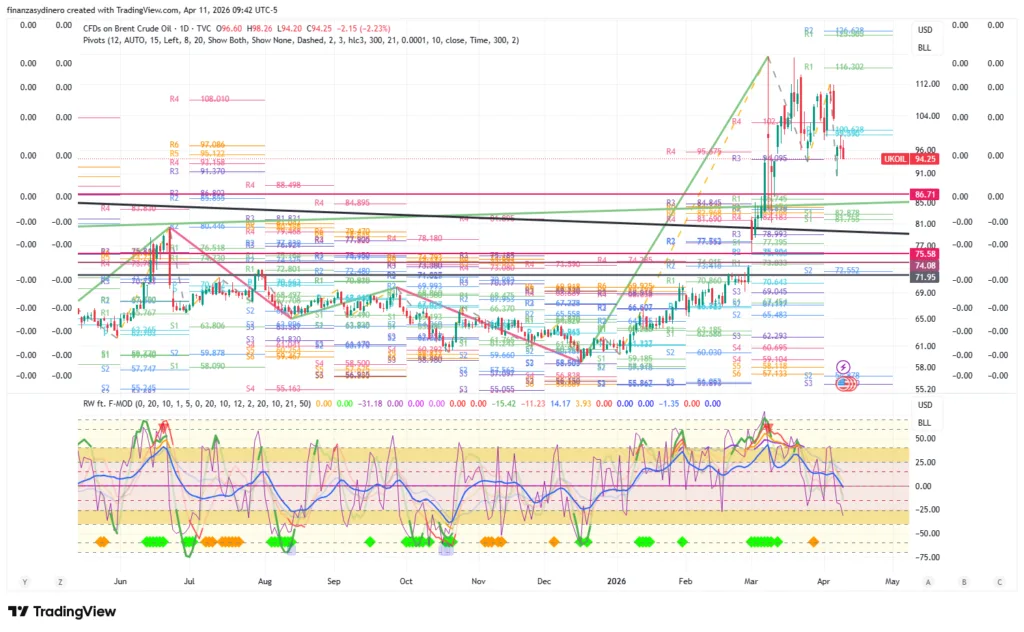The height and width of the screenshot is (632, 1024).
Task: Click the red UKOIL price label
Action: point(895,159)
